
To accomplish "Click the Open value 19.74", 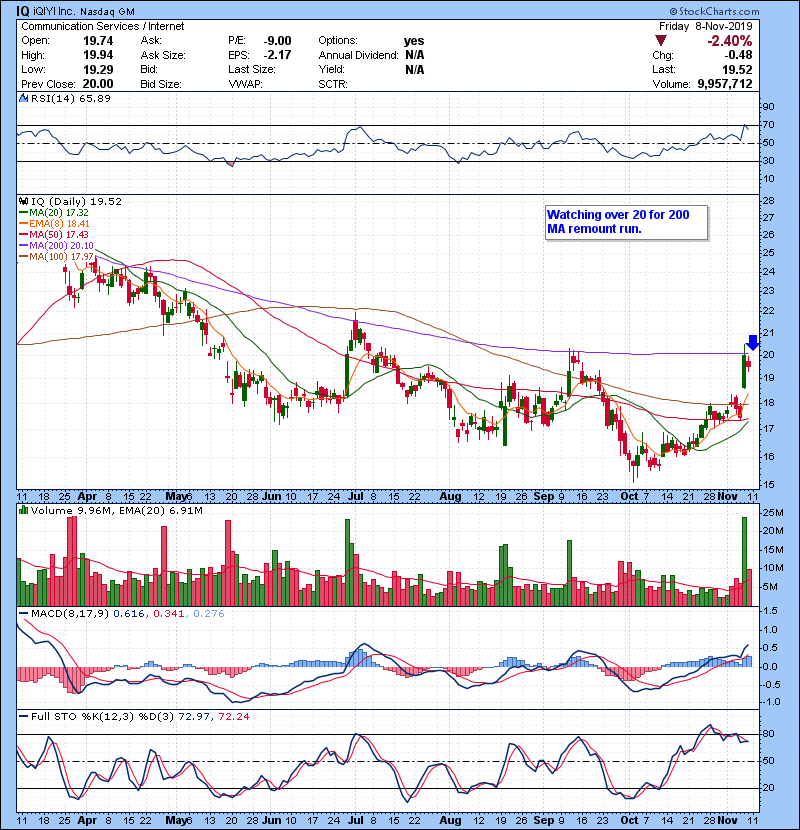I will pyautogui.click(x=98, y=41).
